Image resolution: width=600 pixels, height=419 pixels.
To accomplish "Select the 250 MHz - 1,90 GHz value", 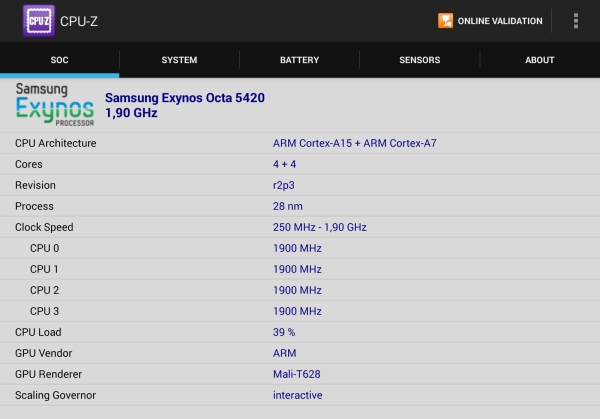I will [320, 227].
